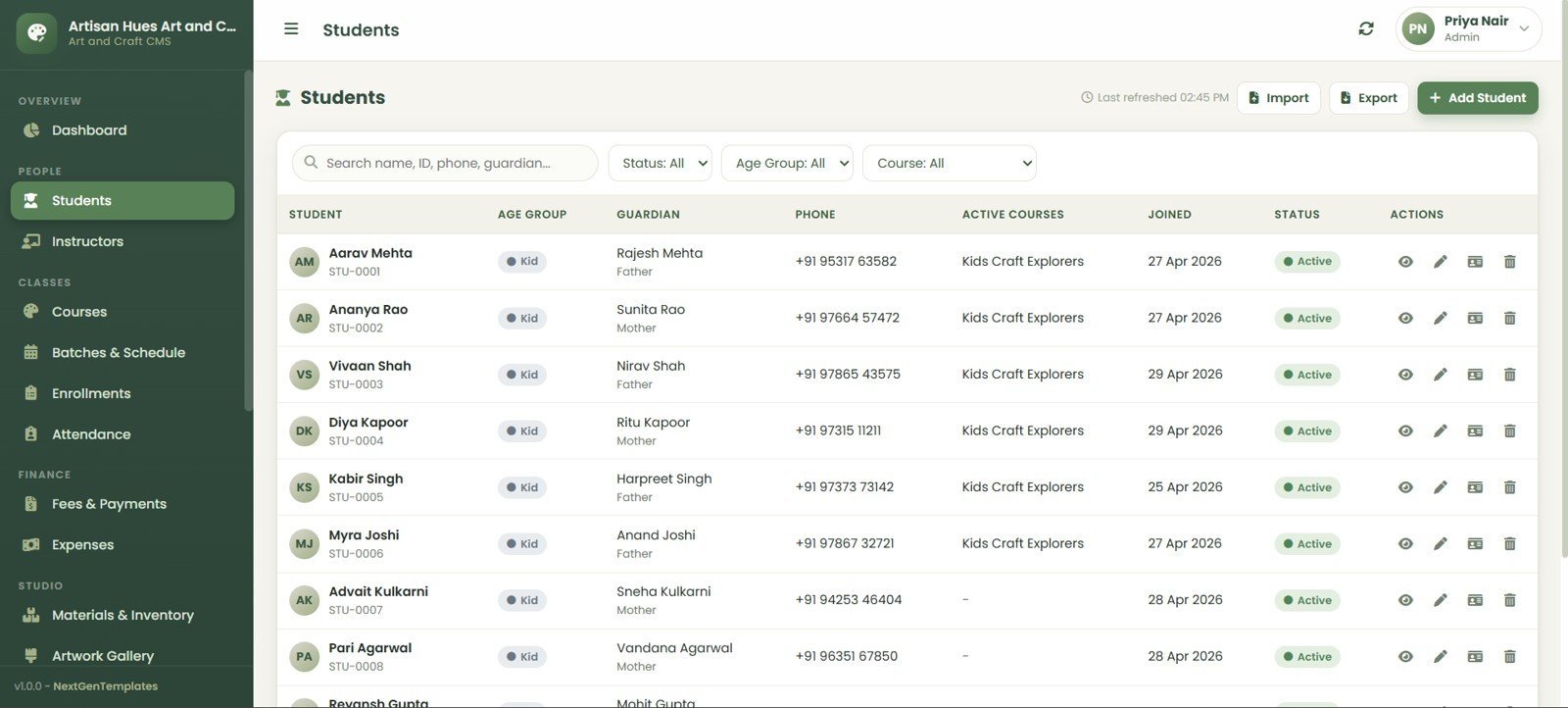Screen dimensions: 1568x708
Task: View Myra Joshi via eye icon
Action: tap(1405, 543)
